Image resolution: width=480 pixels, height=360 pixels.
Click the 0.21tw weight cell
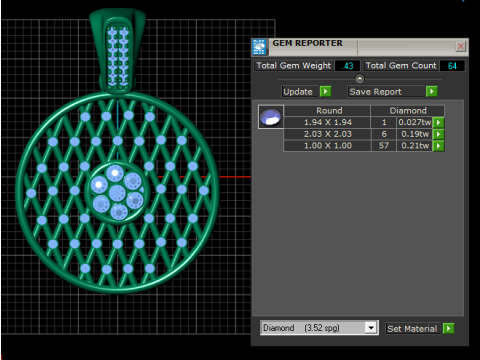pyautogui.click(x=415, y=146)
